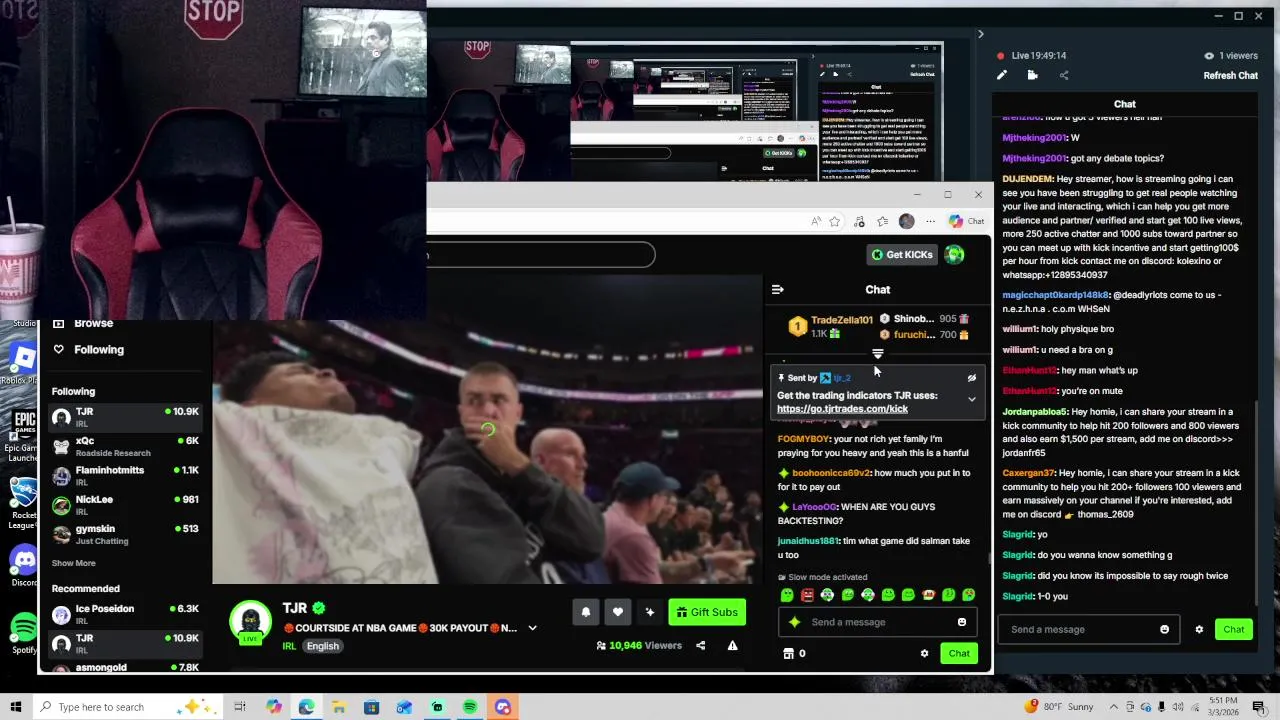The height and width of the screenshot is (720, 1280).
Task: Click the emoji icon in Kick message box
Action: click(x=962, y=622)
